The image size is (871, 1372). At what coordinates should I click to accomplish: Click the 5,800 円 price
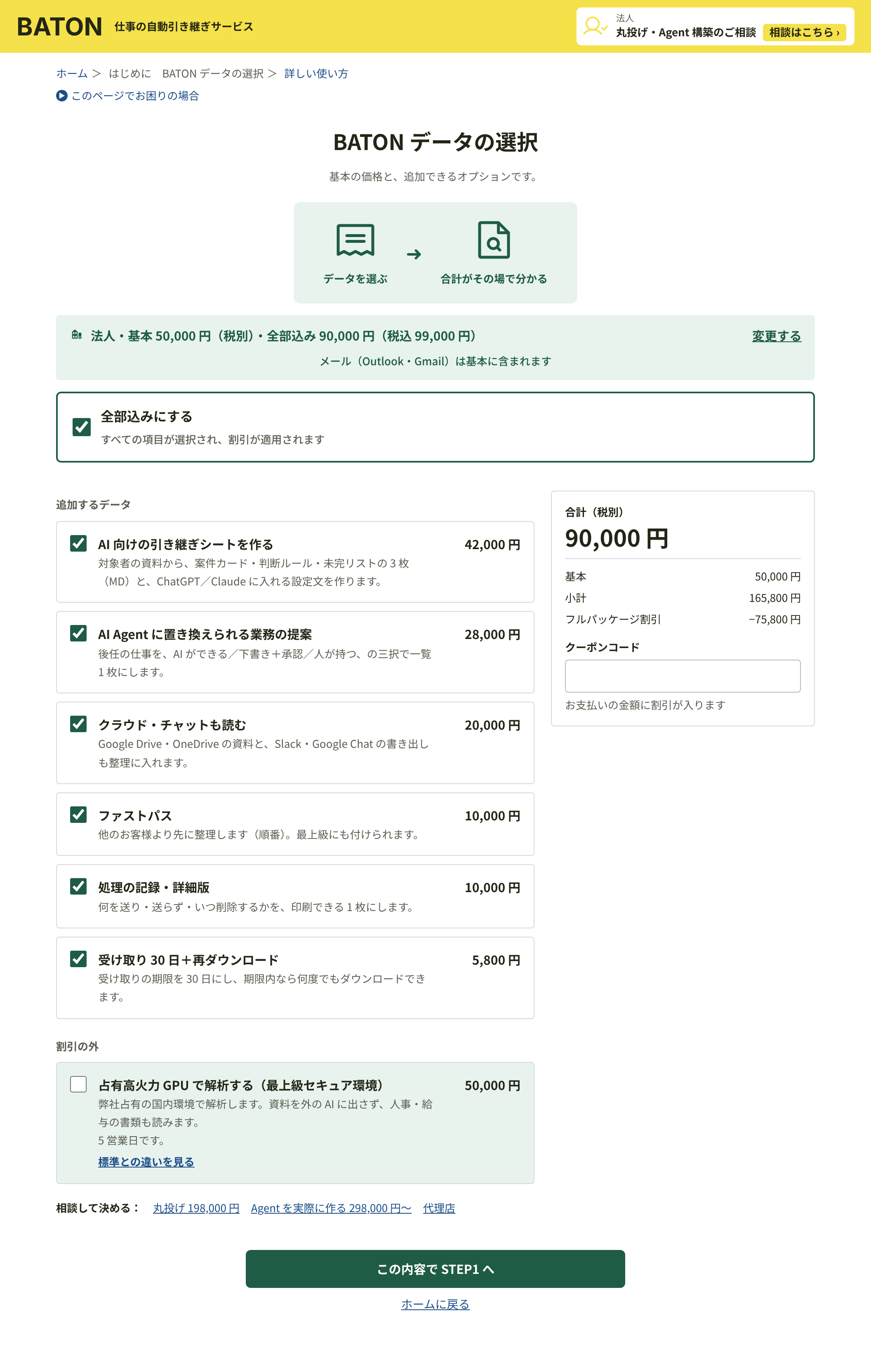coord(496,960)
